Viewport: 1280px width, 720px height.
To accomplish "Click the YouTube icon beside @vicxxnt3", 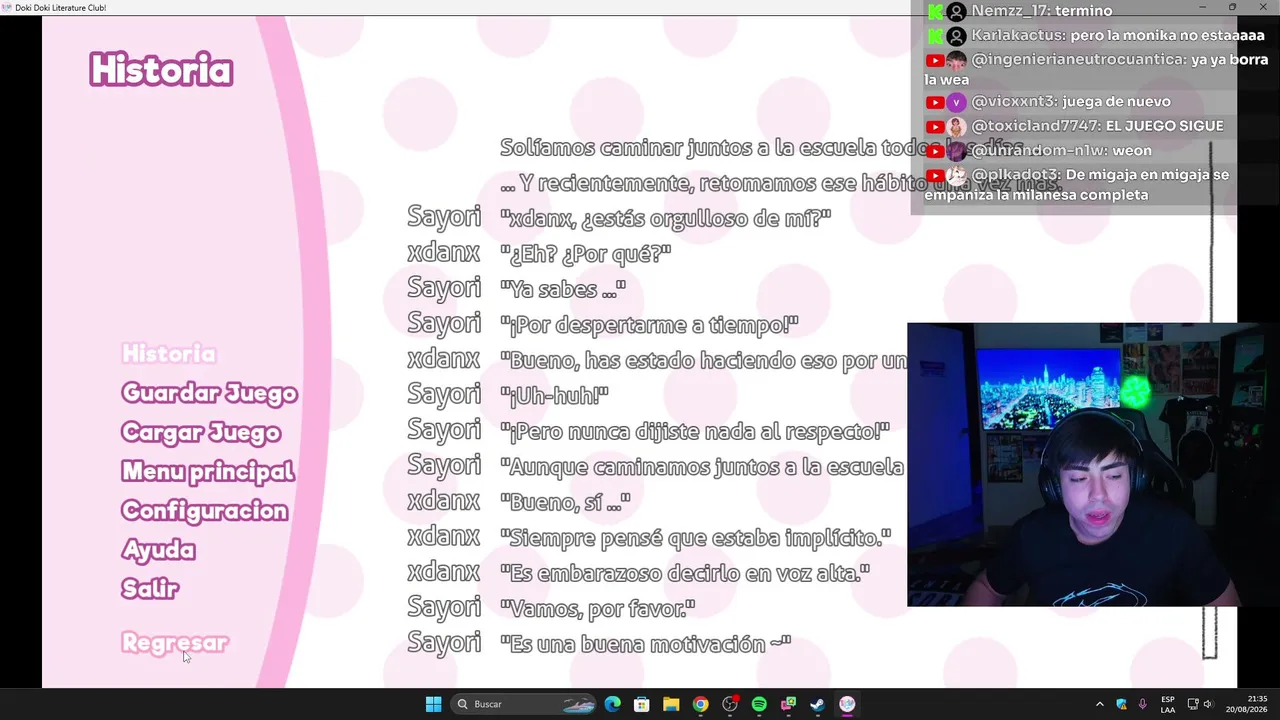I will point(935,102).
